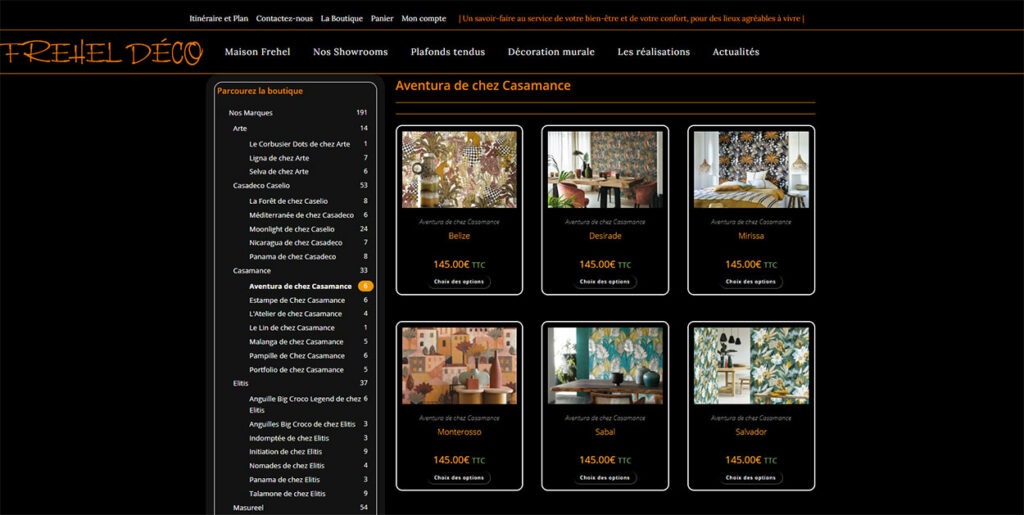Open the Décoration murale menu
Image resolution: width=1024 pixels, height=515 pixels.
tap(551, 52)
